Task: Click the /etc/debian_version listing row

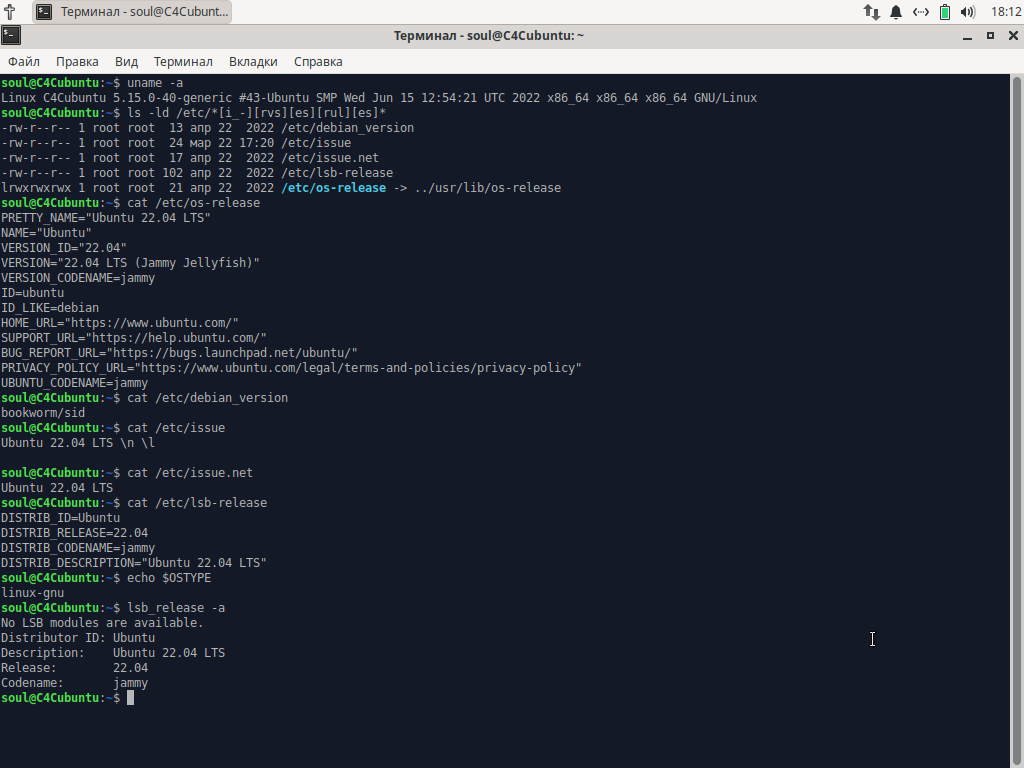Action: click(207, 128)
